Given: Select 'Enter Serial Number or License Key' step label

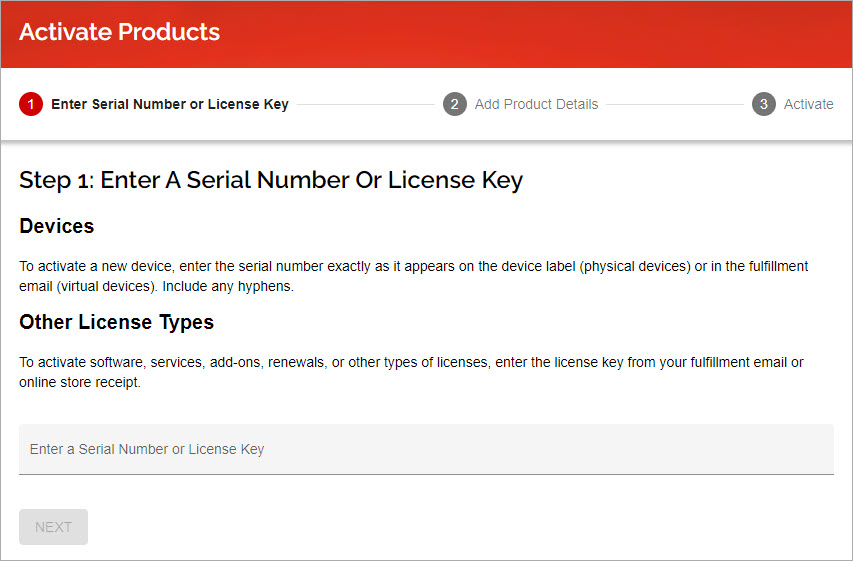Looking at the screenshot, I should pyautogui.click(x=170, y=104).
